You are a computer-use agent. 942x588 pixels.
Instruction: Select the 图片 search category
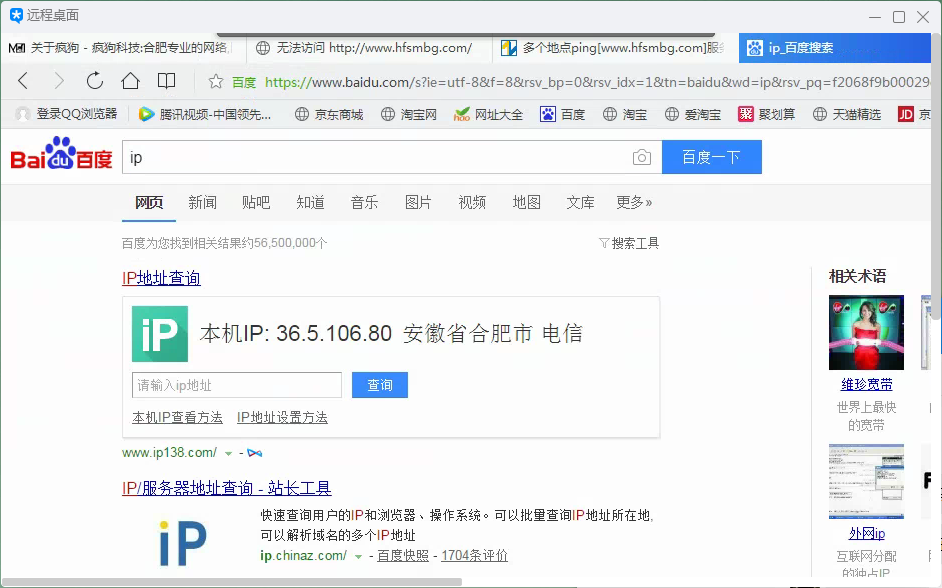(x=418, y=202)
